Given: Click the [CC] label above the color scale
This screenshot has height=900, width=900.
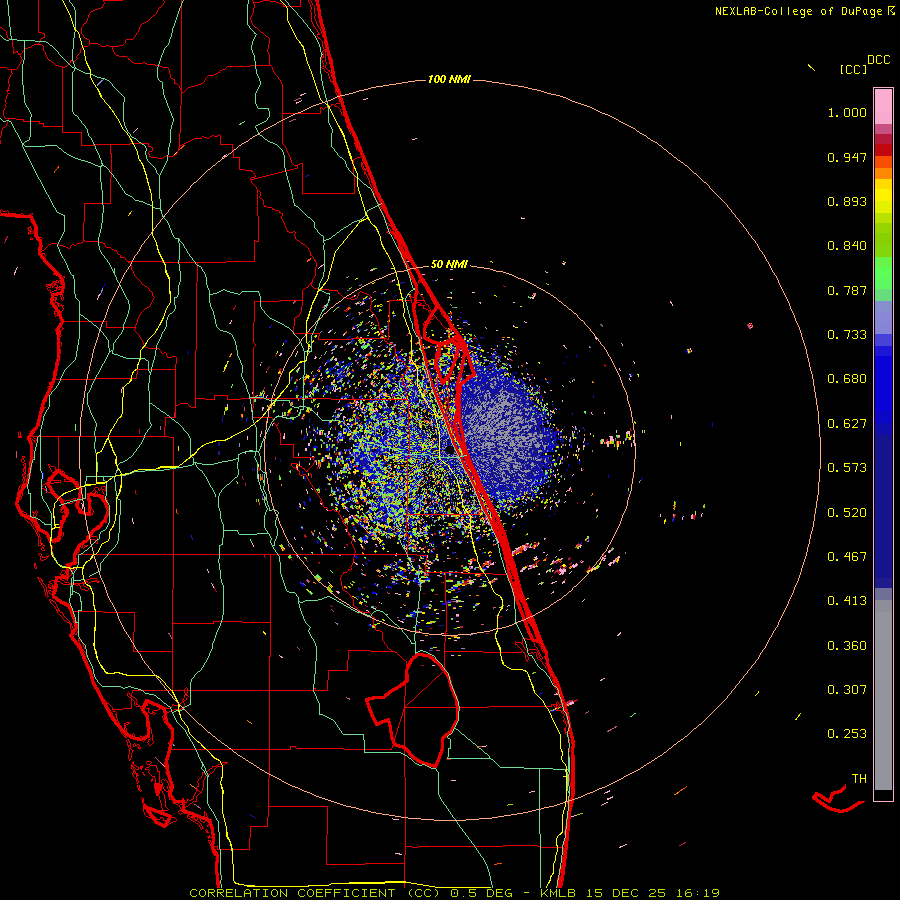Looking at the screenshot, I should click(853, 69).
